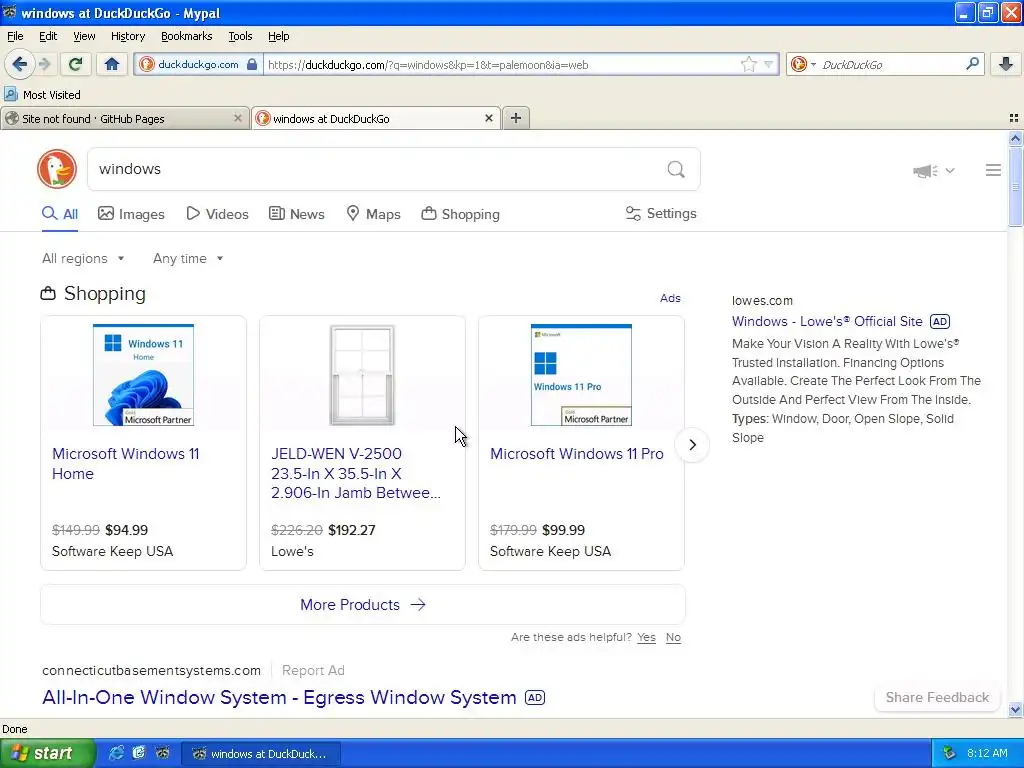Click the system tray network icon
The width and height of the screenshot is (1024, 768).
click(x=949, y=753)
